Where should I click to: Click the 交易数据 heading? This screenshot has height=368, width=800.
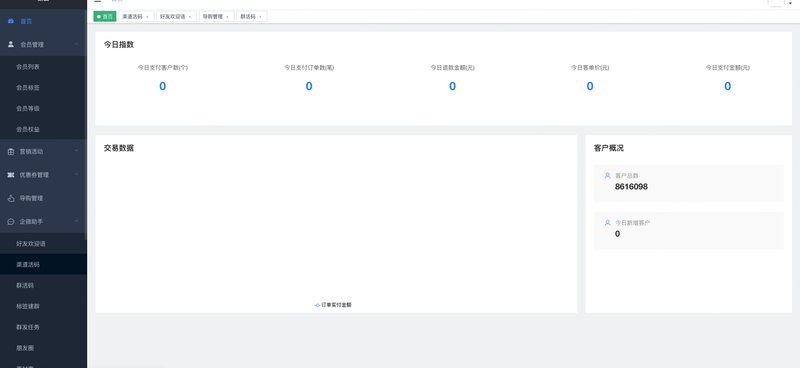(119, 149)
